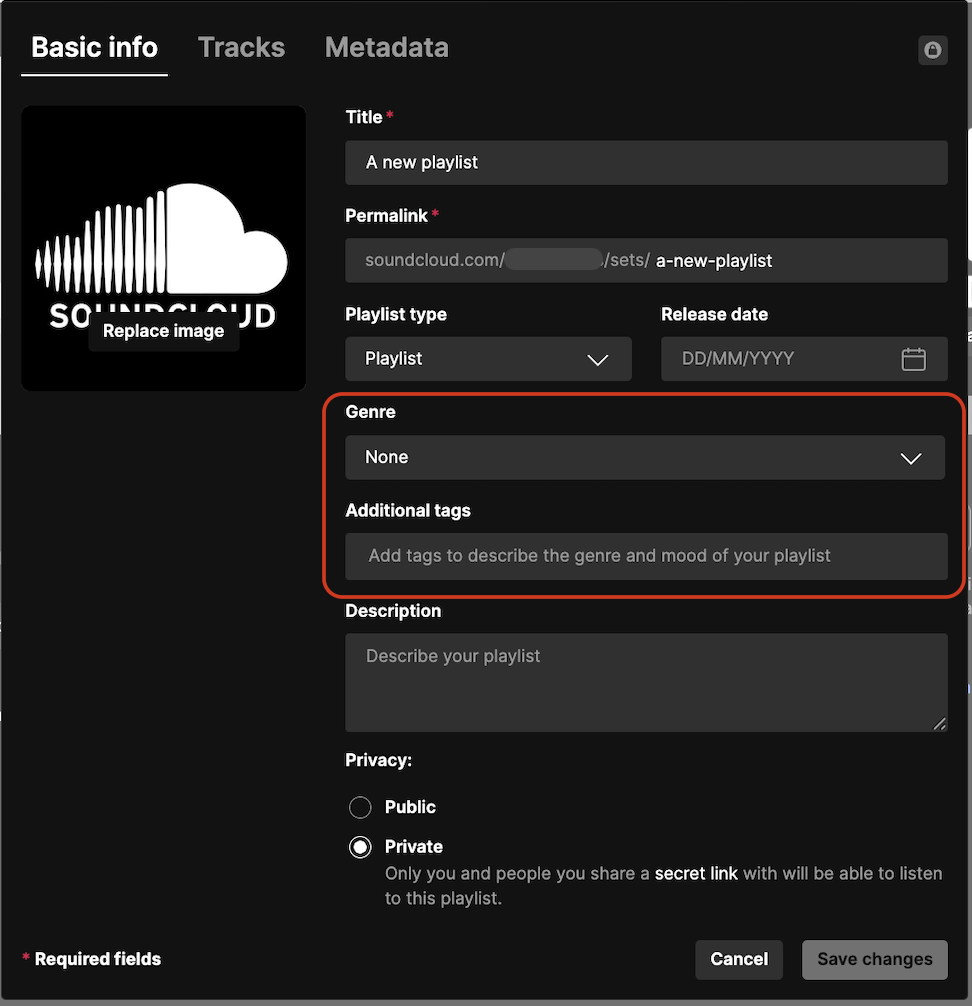972x1006 pixels.
Task: Click into the Description text area
Action: coord(646,682)
